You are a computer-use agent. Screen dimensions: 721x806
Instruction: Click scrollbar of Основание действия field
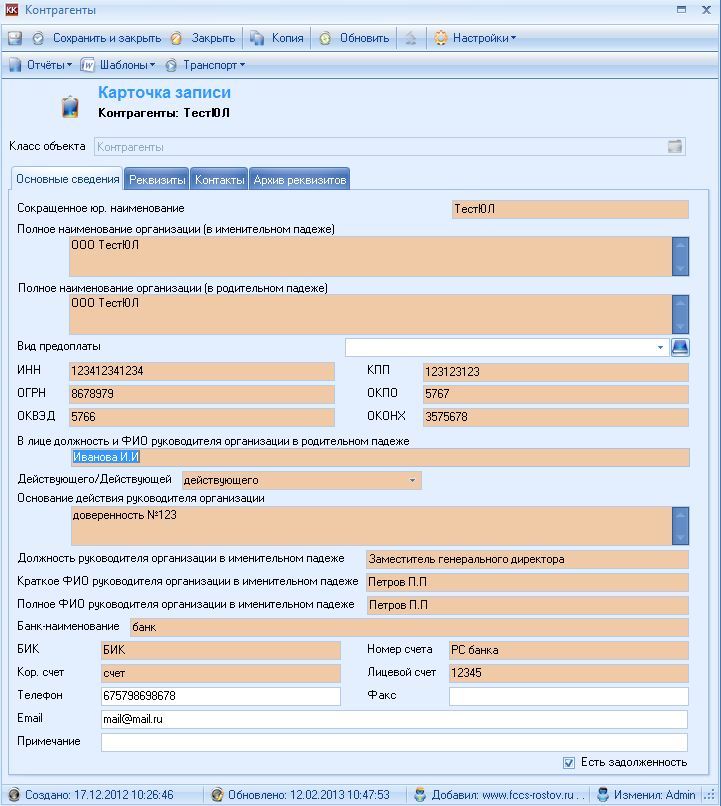(x=680, y=526)
